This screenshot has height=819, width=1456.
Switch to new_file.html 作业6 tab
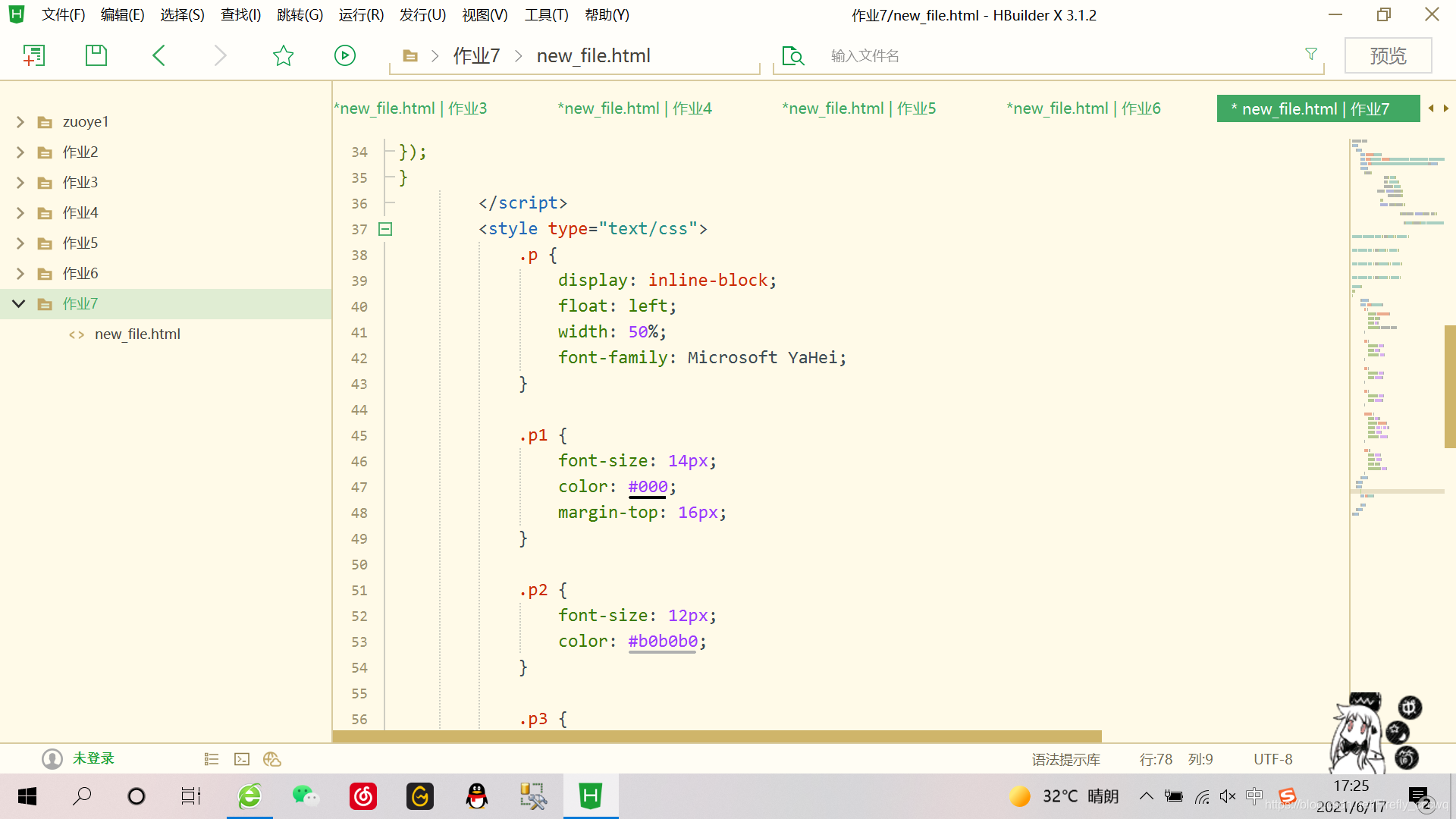(1084, 108)
